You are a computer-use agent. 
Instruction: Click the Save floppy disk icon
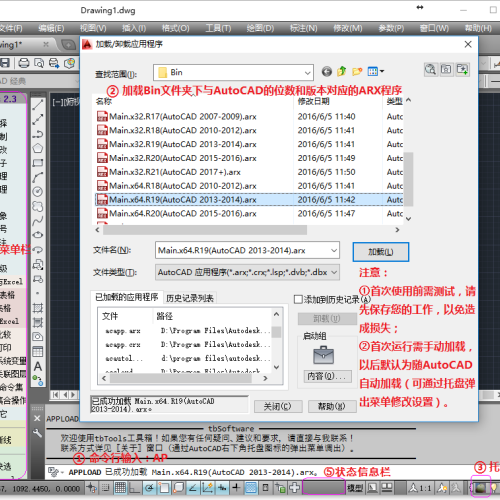[x=5, y=63]
